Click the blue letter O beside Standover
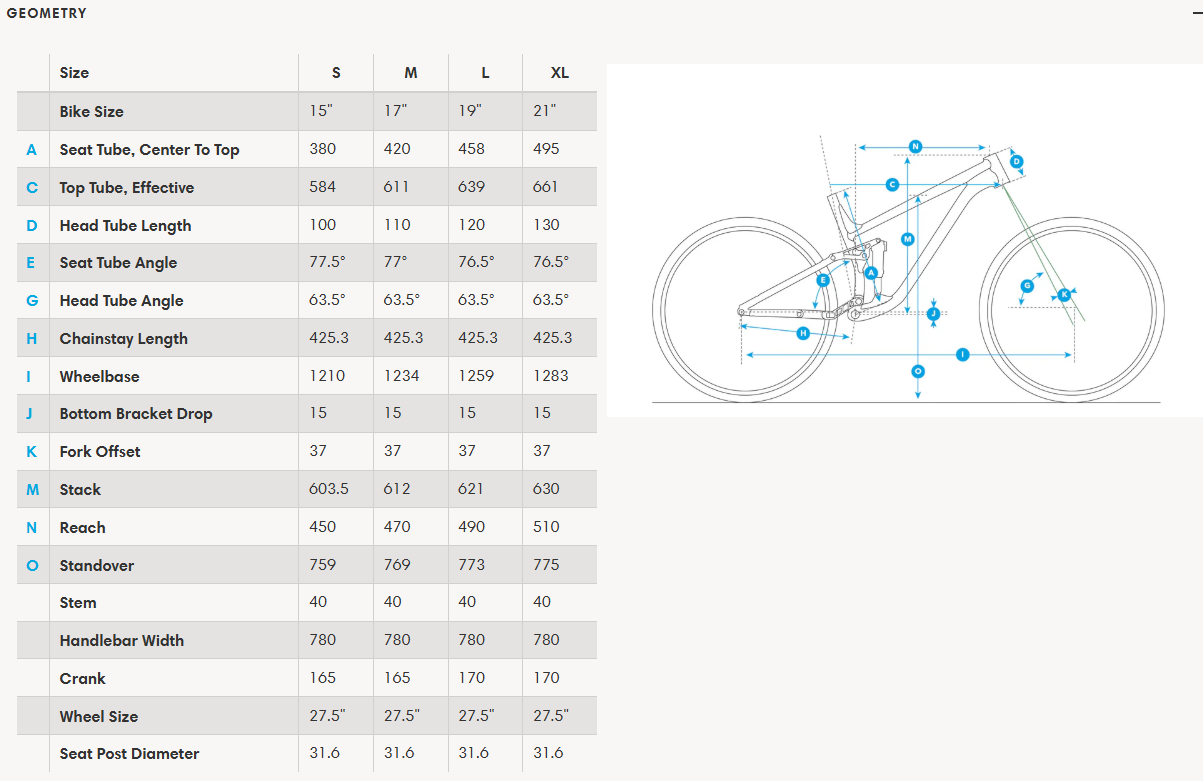 pyautogui.click(x=32, y=566)
